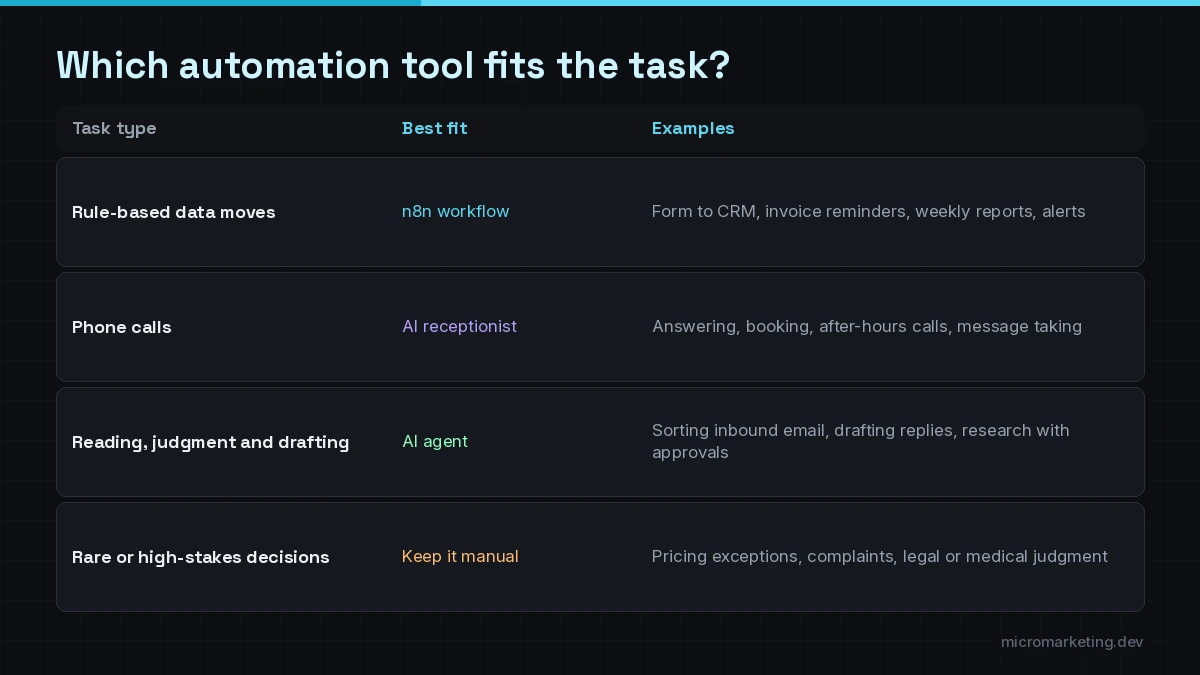Select the 'Rule-based data moves' cell

click(174, 212)
